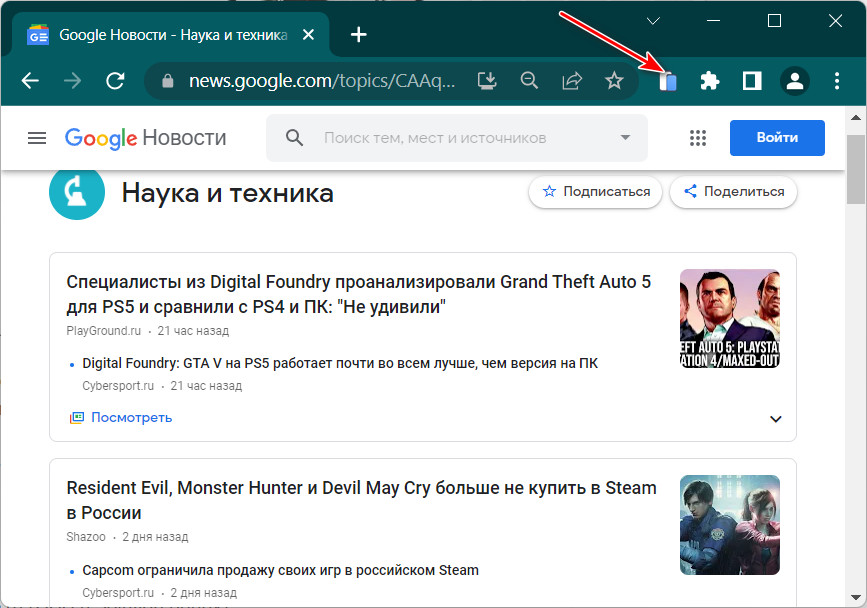
Task: Click Посмотреть full coverage link
Action: [121, 417]
